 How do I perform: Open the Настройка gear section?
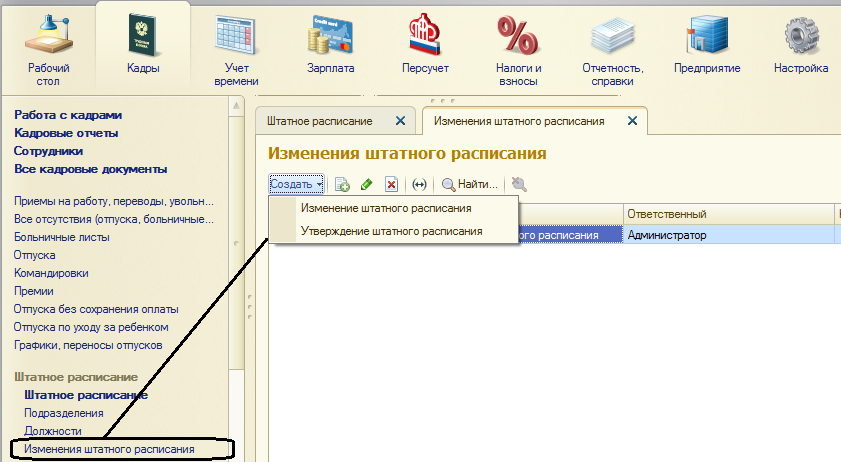801,46
